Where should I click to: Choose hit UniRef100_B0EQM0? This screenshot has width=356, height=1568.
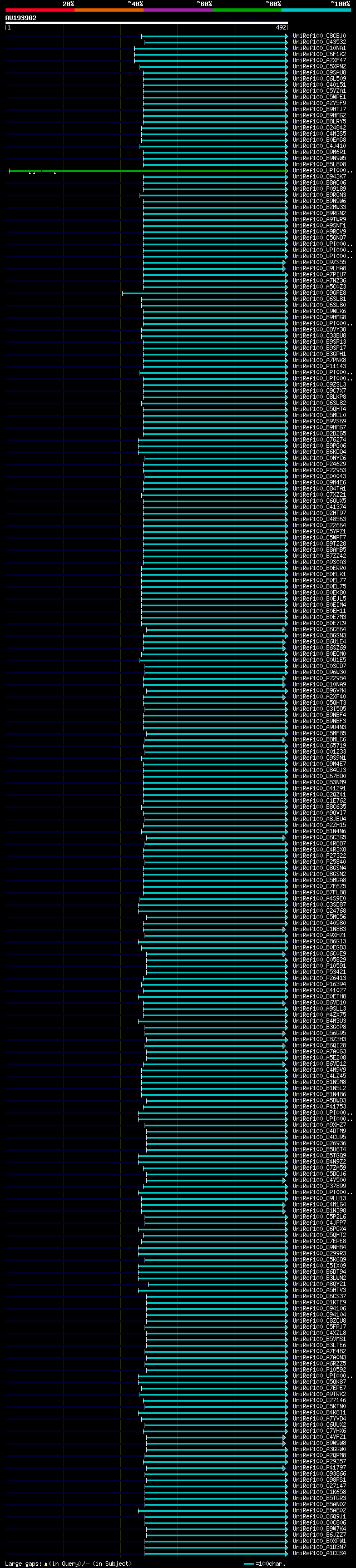tap(319, 654)
